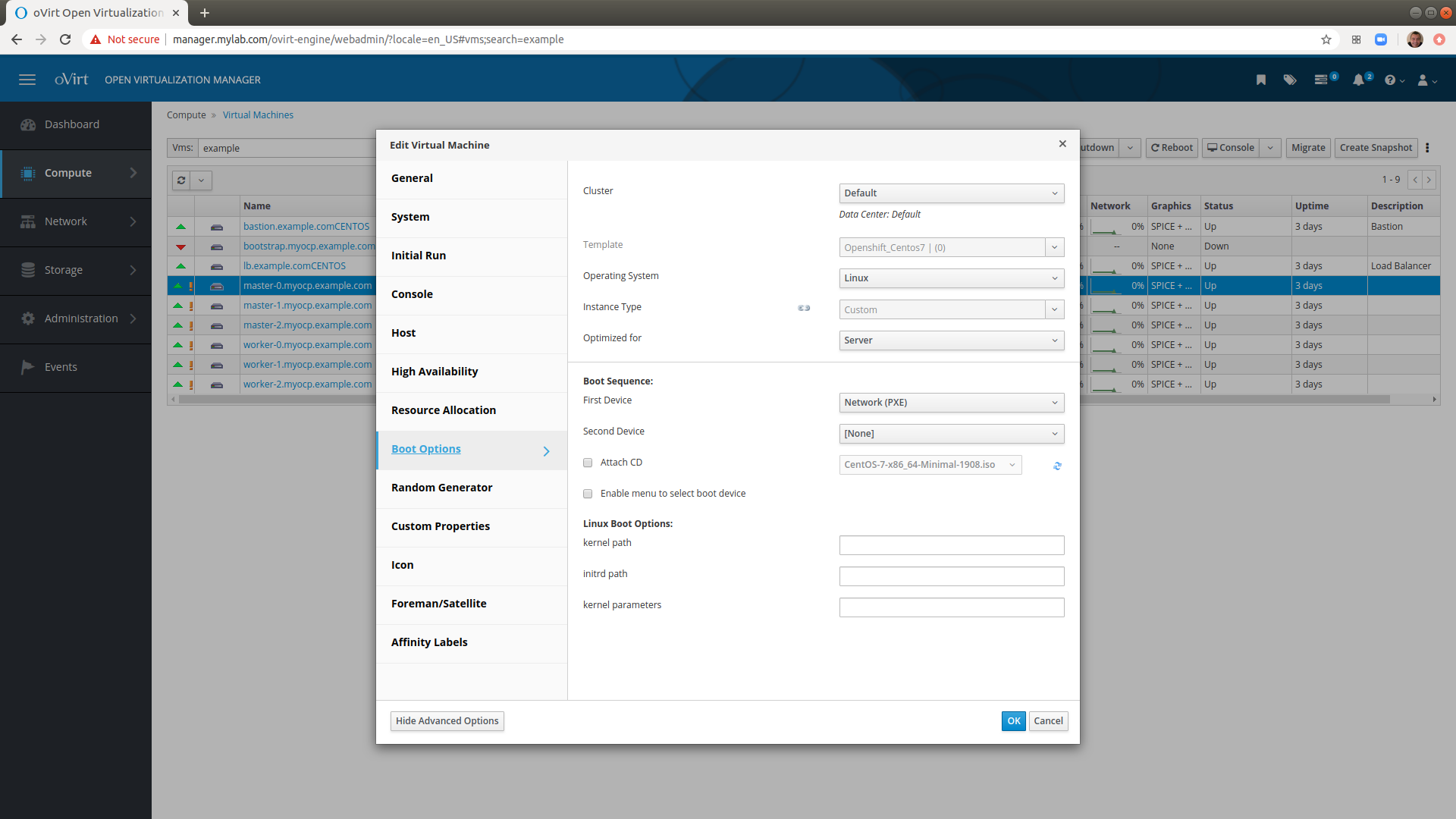Click the kernel path input field
Viewport: 1456px width, 819px height.
tap(952, 545)
